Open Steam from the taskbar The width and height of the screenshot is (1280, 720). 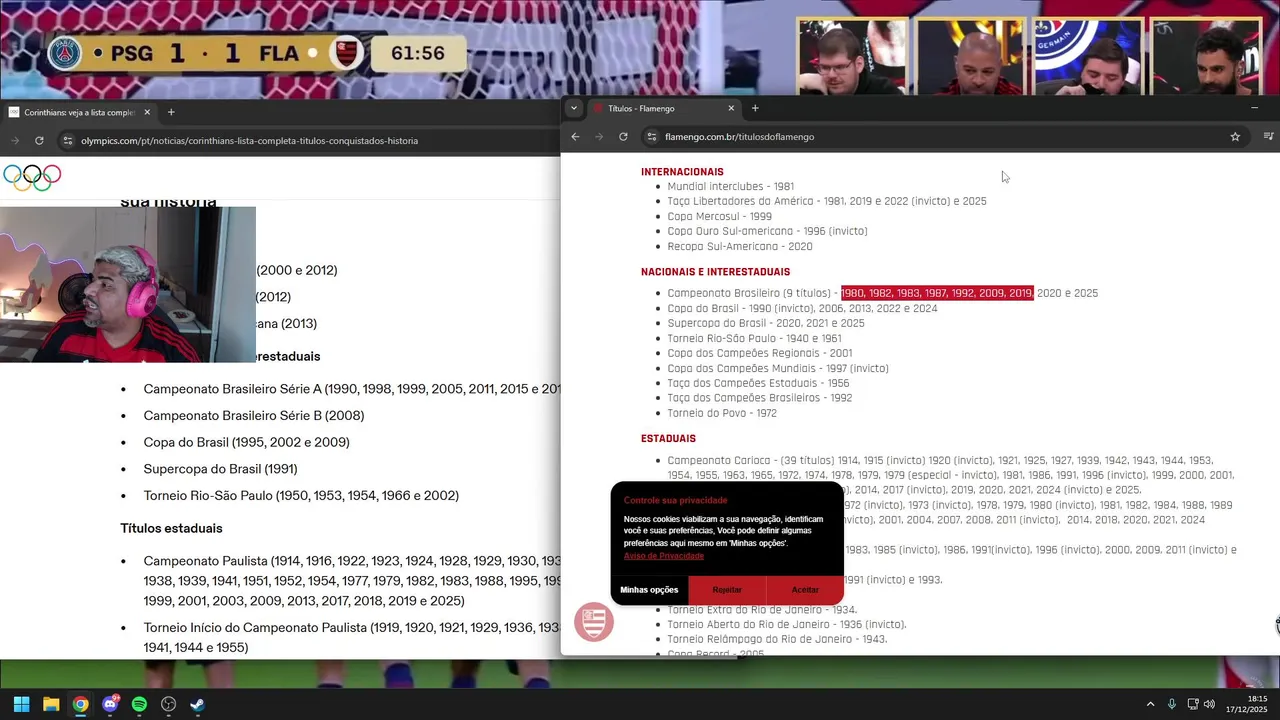(197, 704)
